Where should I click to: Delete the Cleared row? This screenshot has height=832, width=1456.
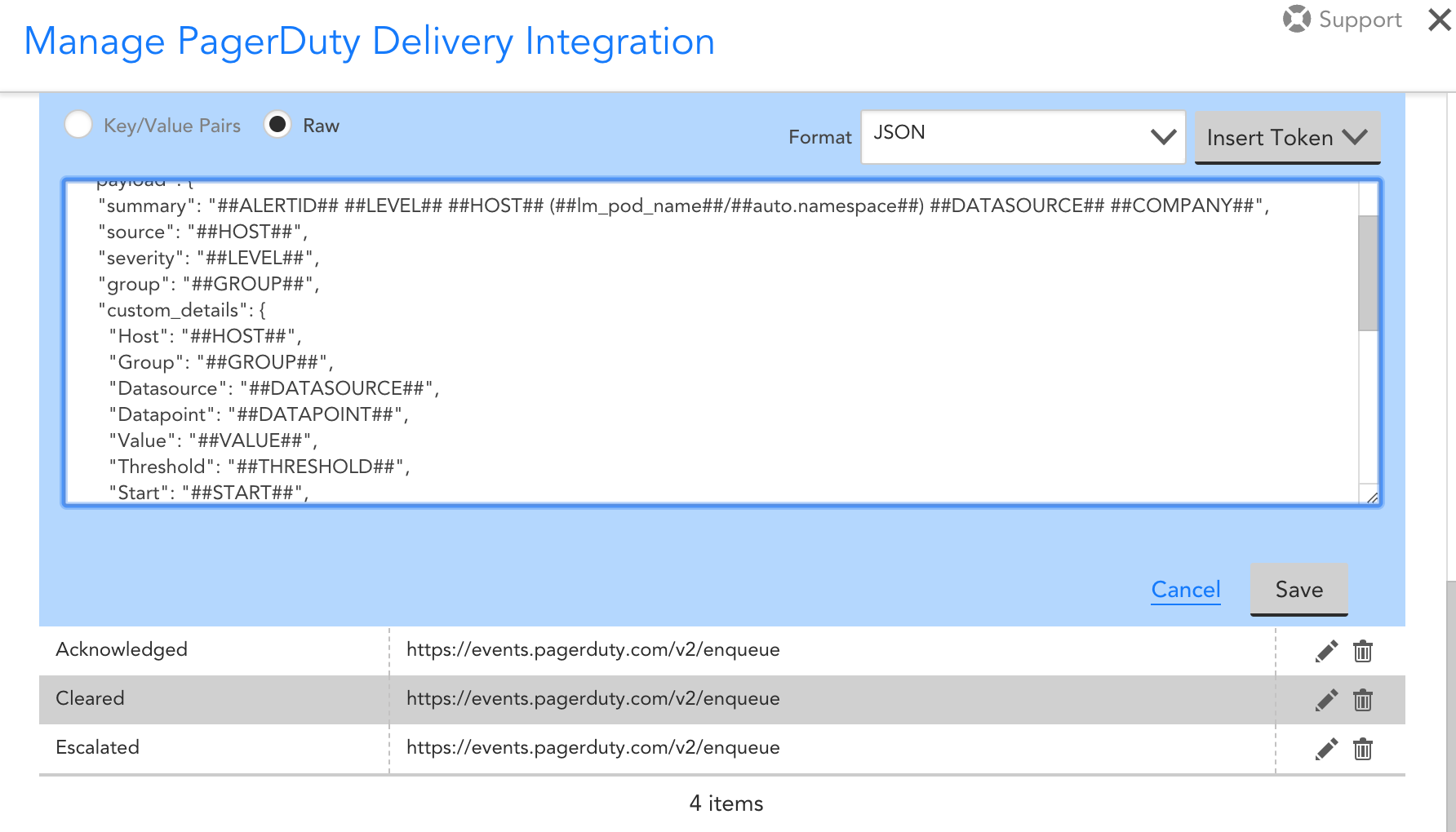coord(1363,700)
